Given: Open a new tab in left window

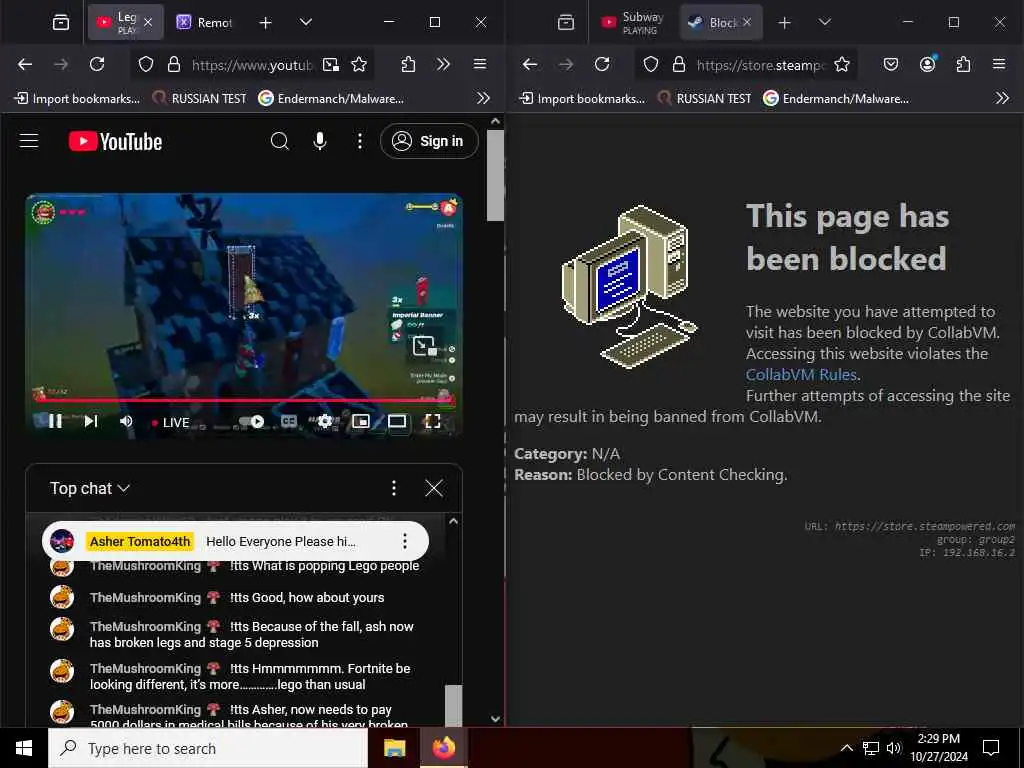Looking at the screenshot, I should tap(265, 23).
